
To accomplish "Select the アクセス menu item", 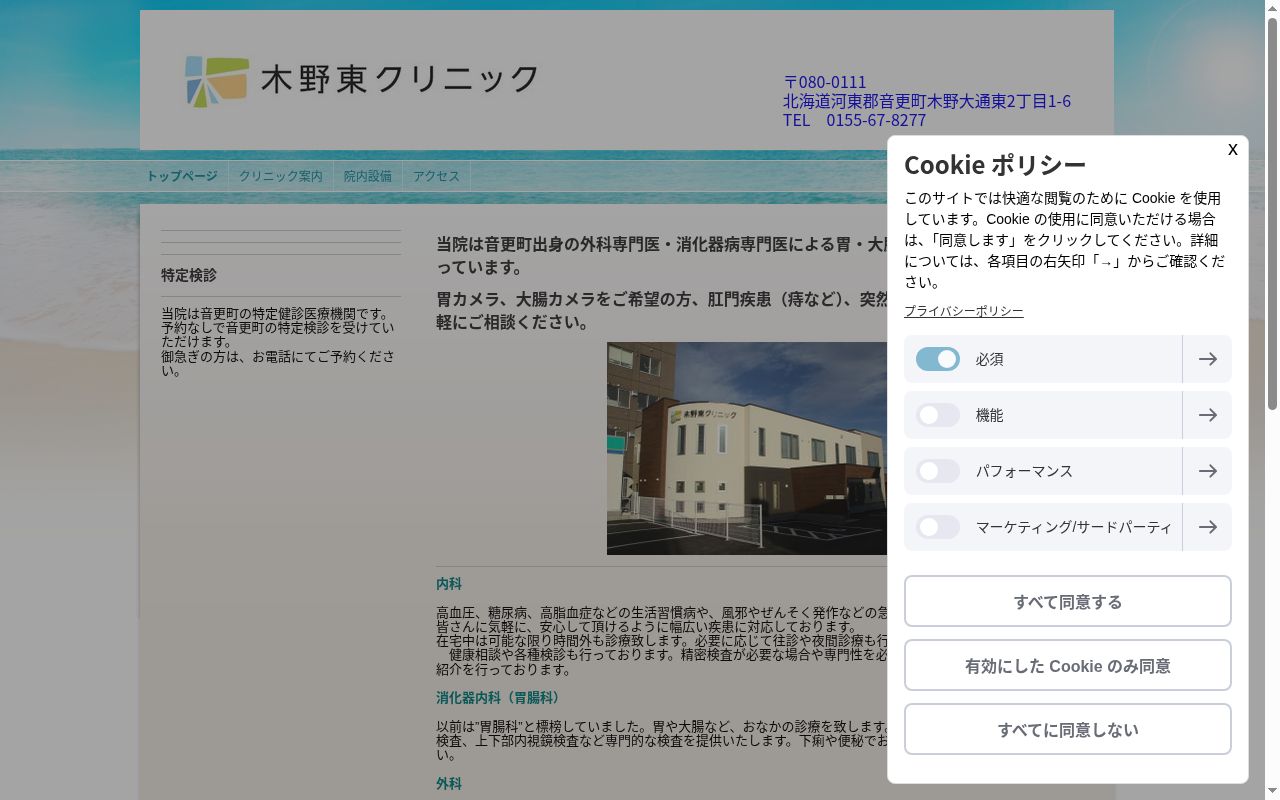I will (437, 176).
